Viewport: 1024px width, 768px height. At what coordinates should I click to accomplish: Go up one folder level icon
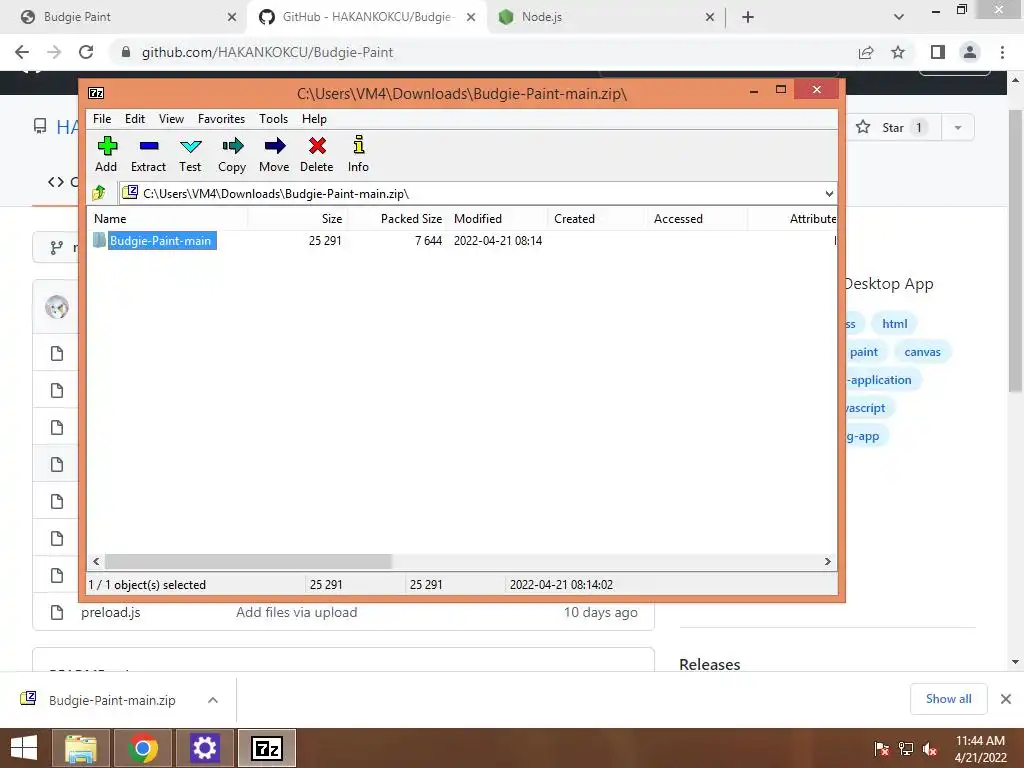coord(99,193)
